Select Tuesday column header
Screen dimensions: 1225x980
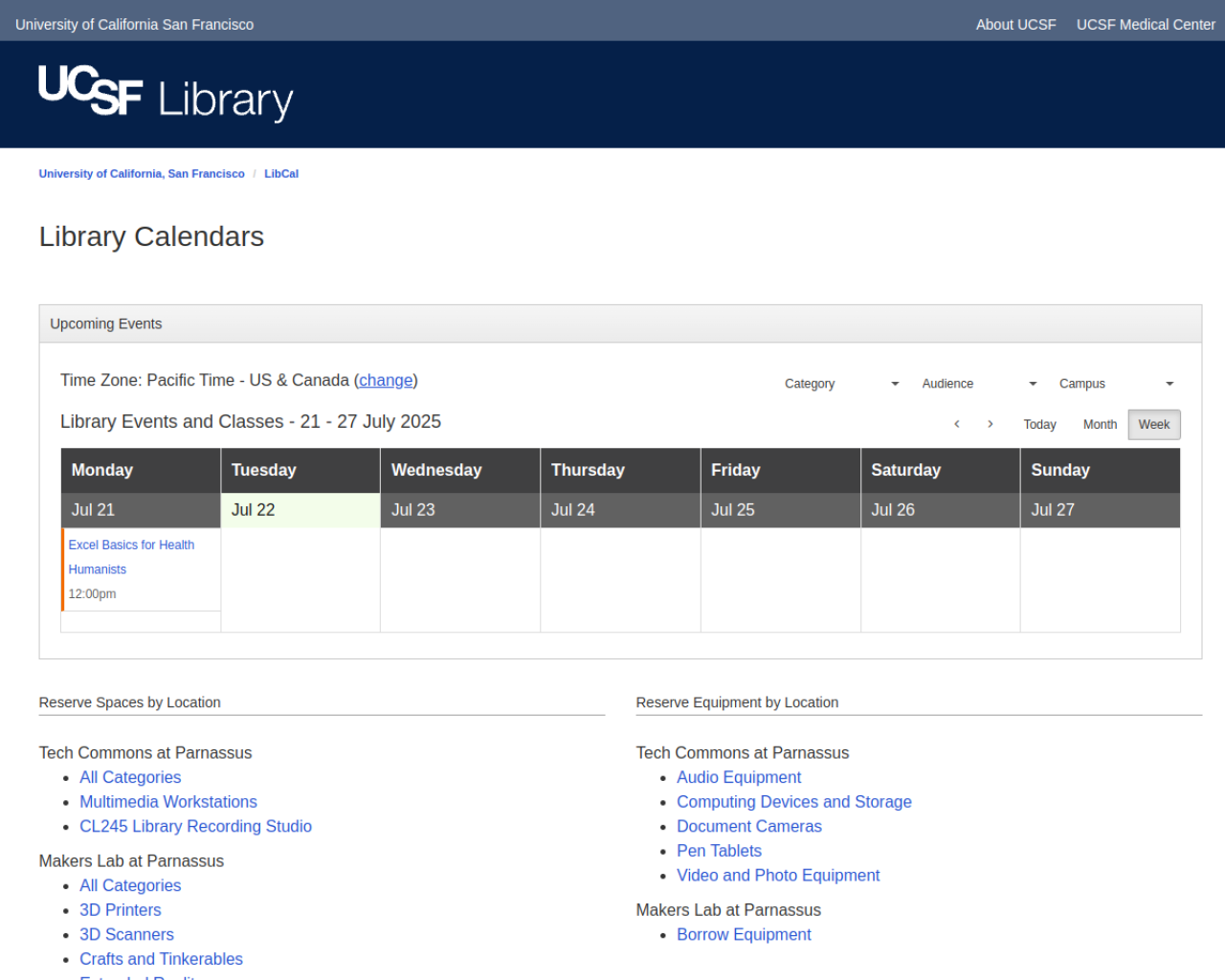pos(301,470)
